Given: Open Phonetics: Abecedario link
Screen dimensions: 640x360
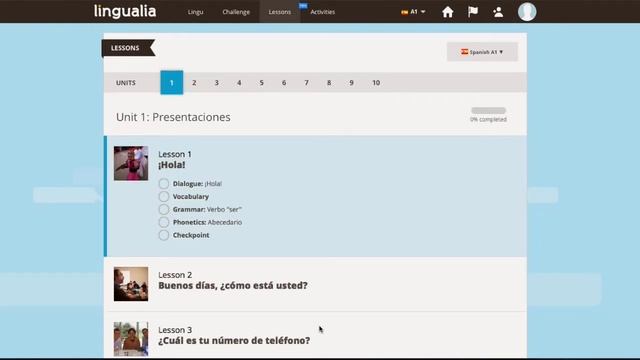Looking at the screenshot, I should (x=207, y=222).
